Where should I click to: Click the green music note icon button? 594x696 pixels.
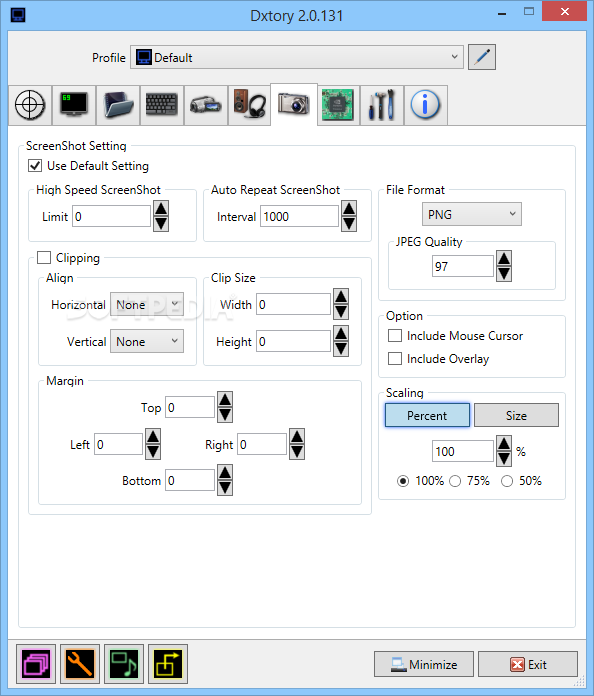pos(124,664)
